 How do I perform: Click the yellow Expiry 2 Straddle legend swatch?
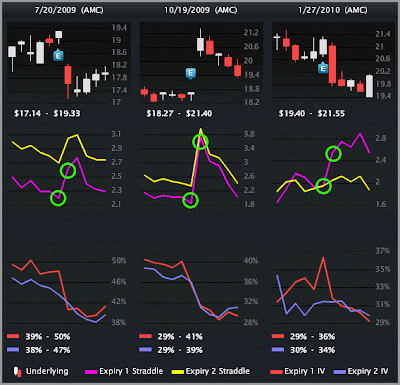[x=178, y=372]
